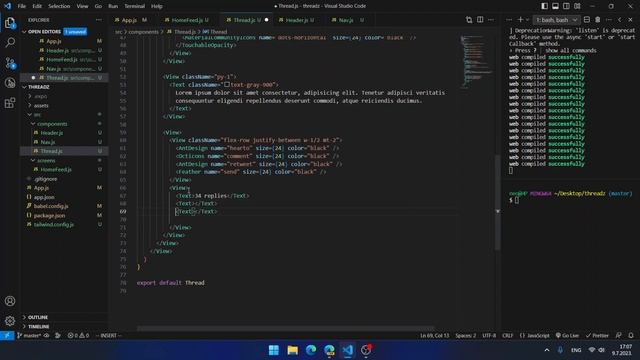This screenshot has height=360, width=640.
Task: Click Spaces: 2 indentation setting
Action: [466, 336]
